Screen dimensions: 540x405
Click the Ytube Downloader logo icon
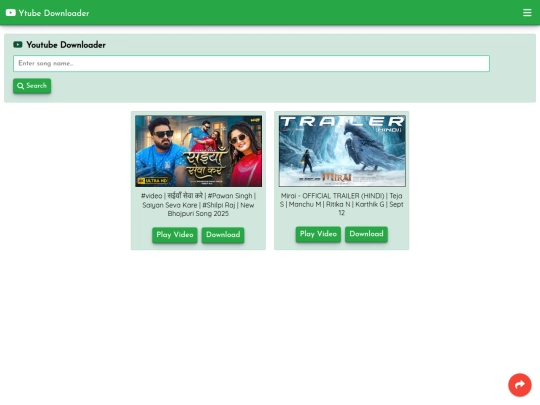coord(11,13)
